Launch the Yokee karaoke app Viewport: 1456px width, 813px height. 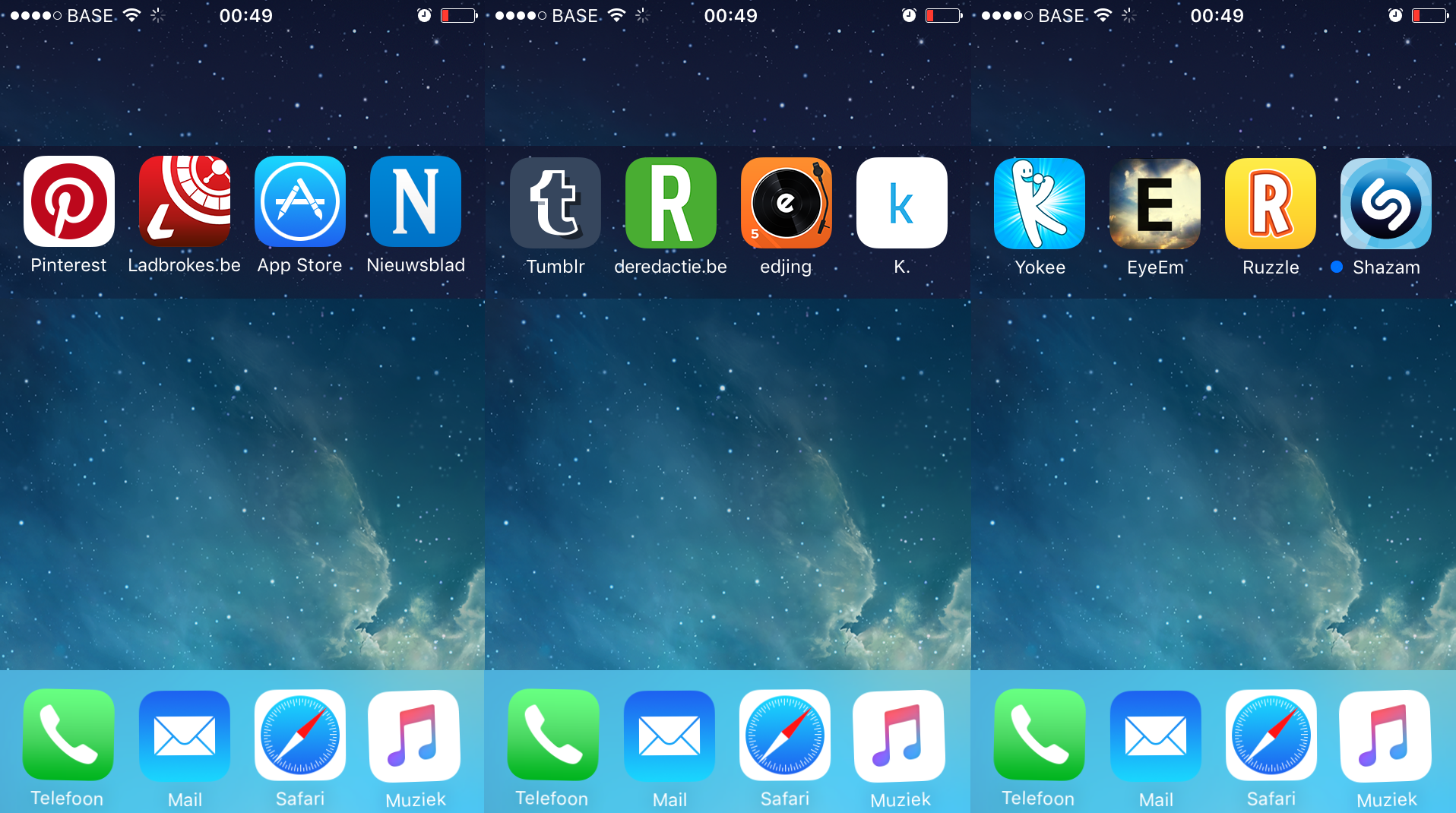click(x=1040, y=204)
